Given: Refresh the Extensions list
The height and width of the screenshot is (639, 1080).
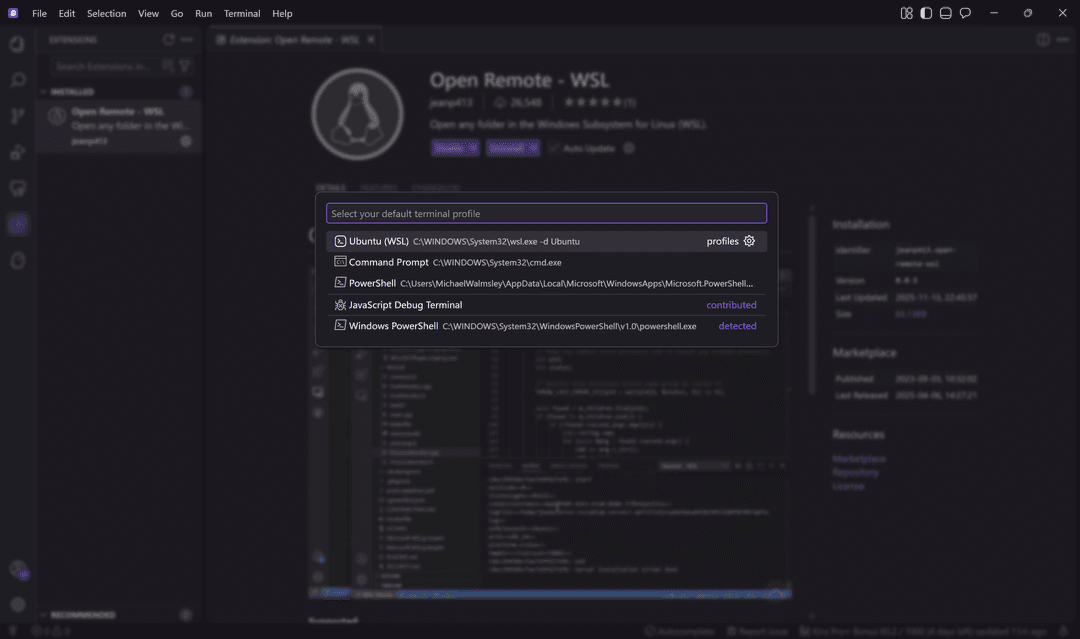Looking at the screenshot, I should [x=169, y=40].
